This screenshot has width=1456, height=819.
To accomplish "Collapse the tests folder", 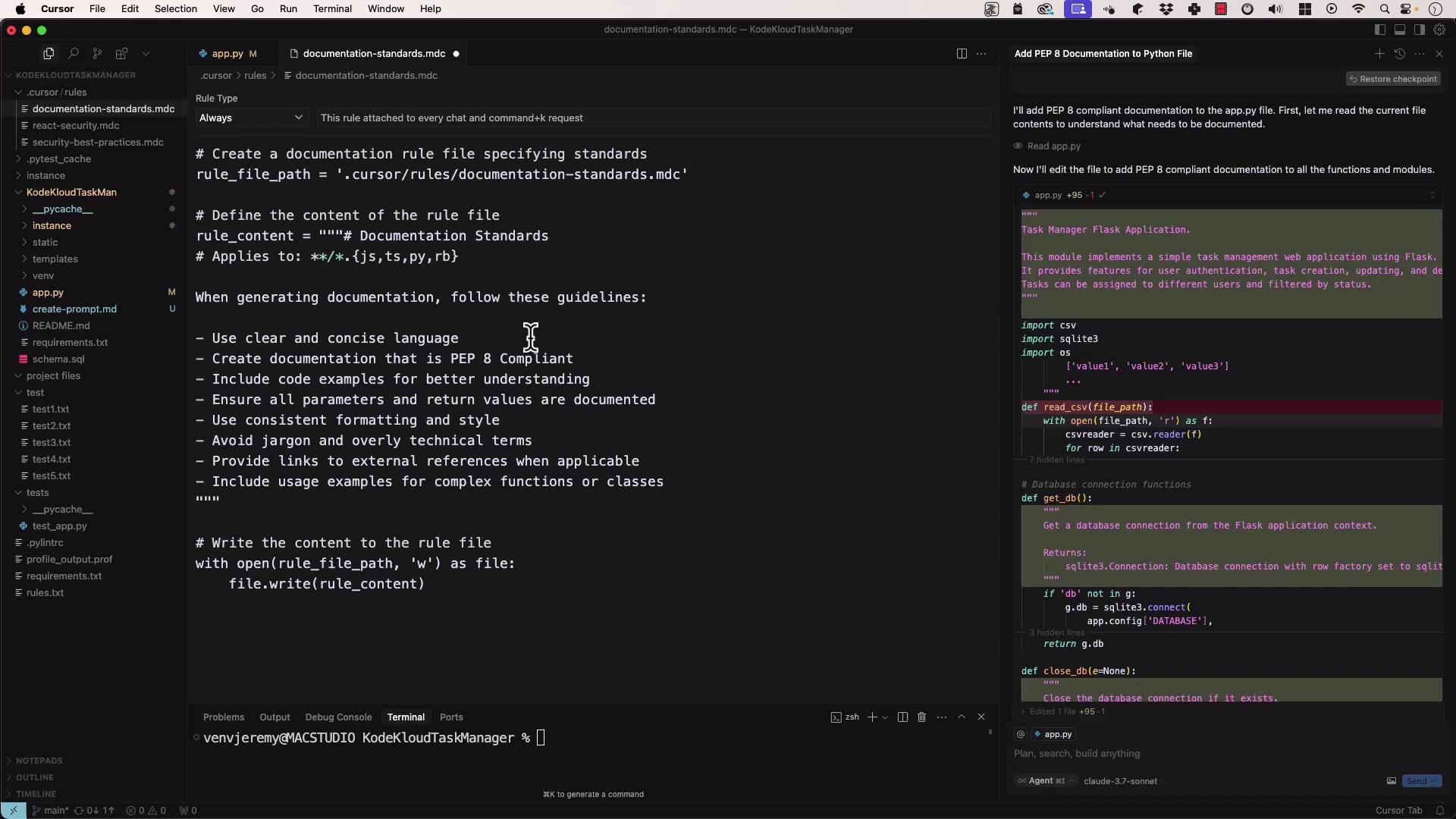I will (37, 493).
